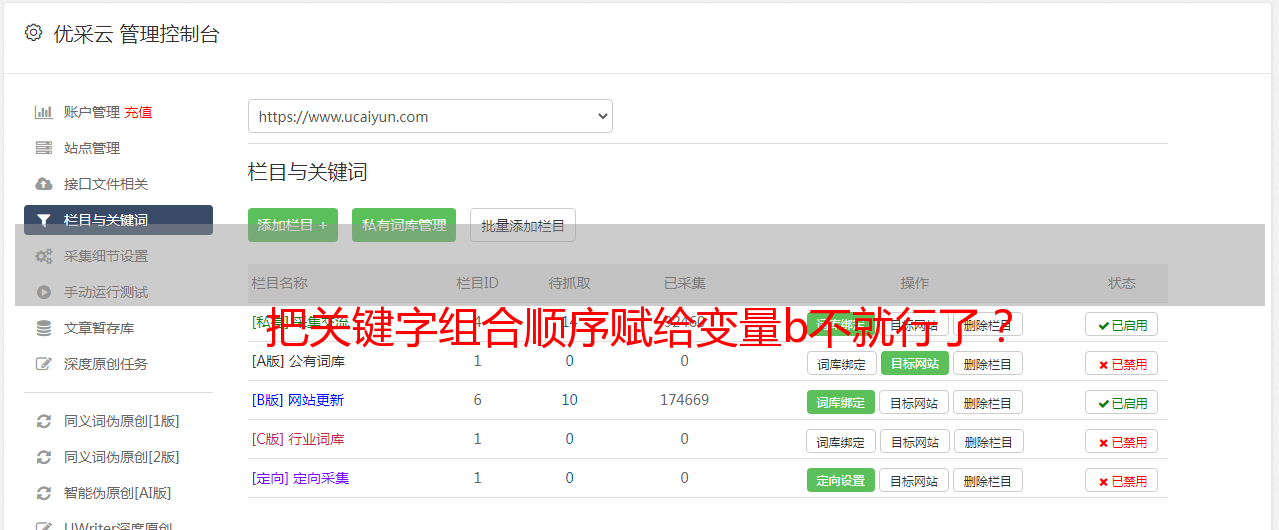
Task: Open the [B版] 网站更新 column link
Action: (298, 400)
